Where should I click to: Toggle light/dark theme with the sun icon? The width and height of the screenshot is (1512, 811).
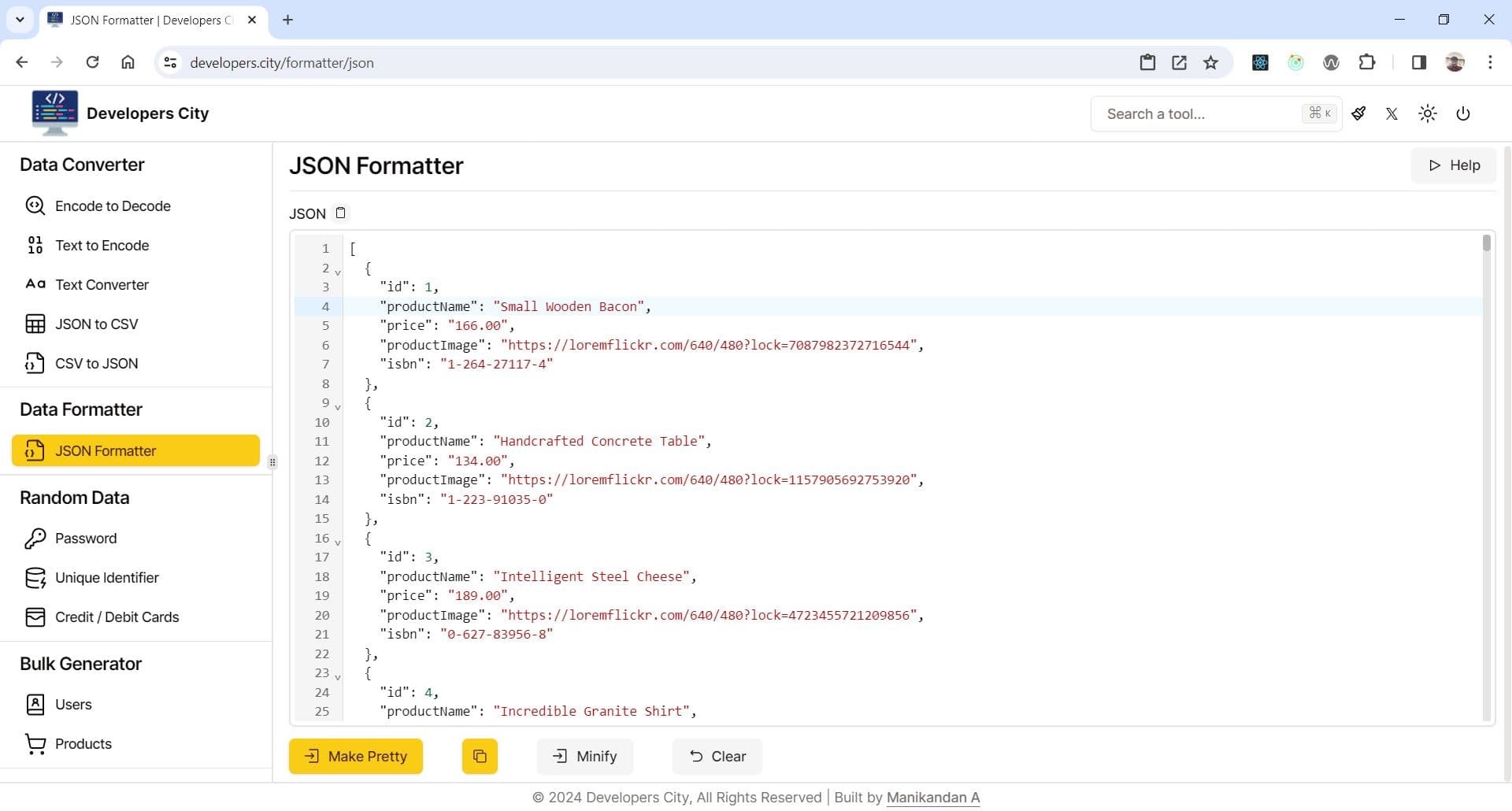click(x=1428, y=113)
